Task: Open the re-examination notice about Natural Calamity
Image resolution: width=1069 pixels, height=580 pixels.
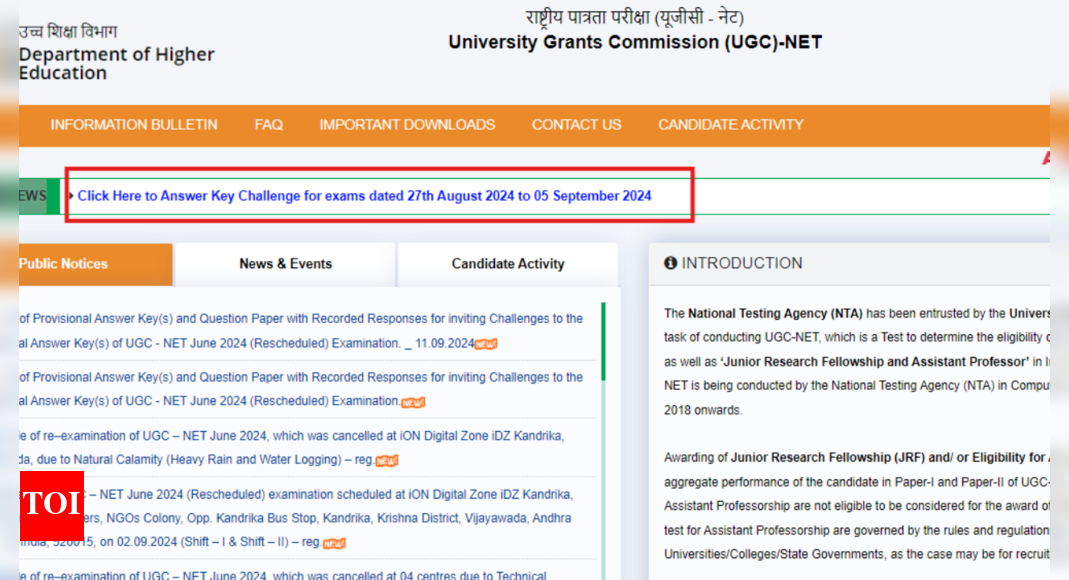Action: (292, 448)
